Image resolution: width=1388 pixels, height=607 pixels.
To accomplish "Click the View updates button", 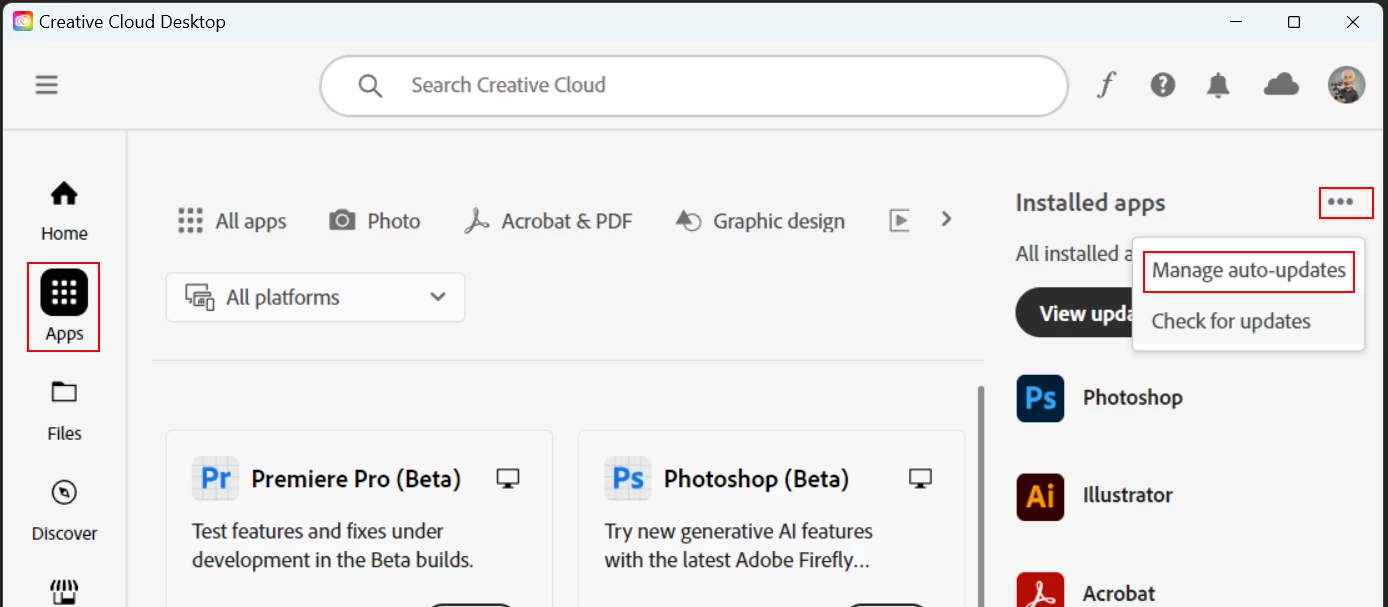I will pos(1076,313).
